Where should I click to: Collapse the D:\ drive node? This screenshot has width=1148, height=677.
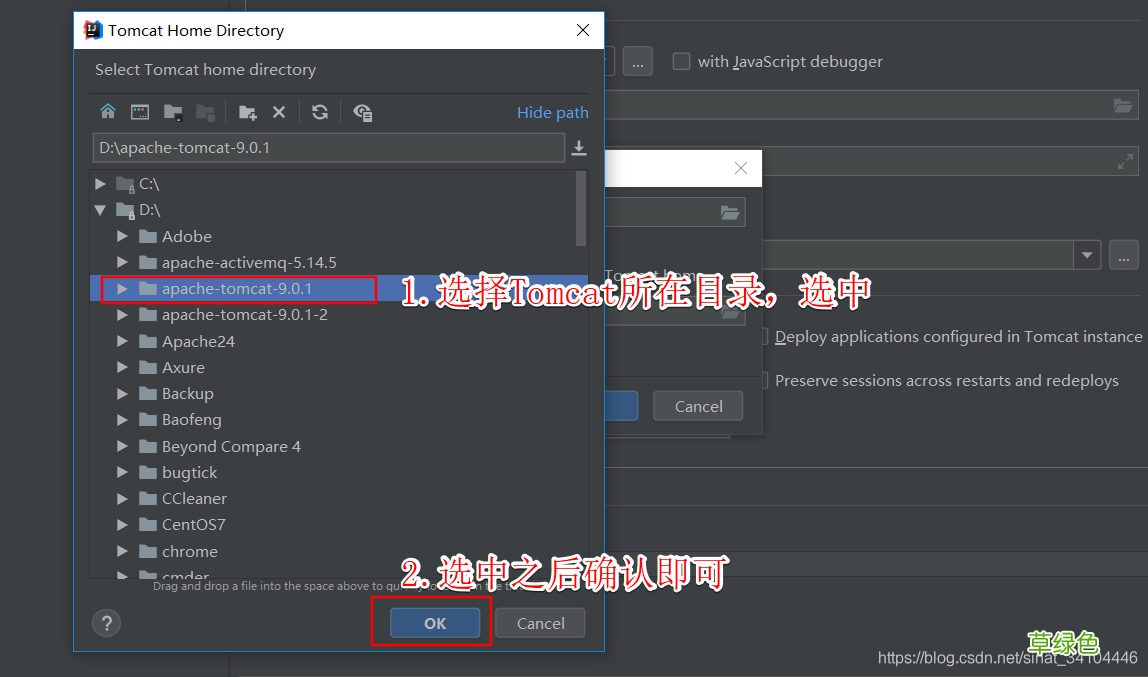[100, 210]
